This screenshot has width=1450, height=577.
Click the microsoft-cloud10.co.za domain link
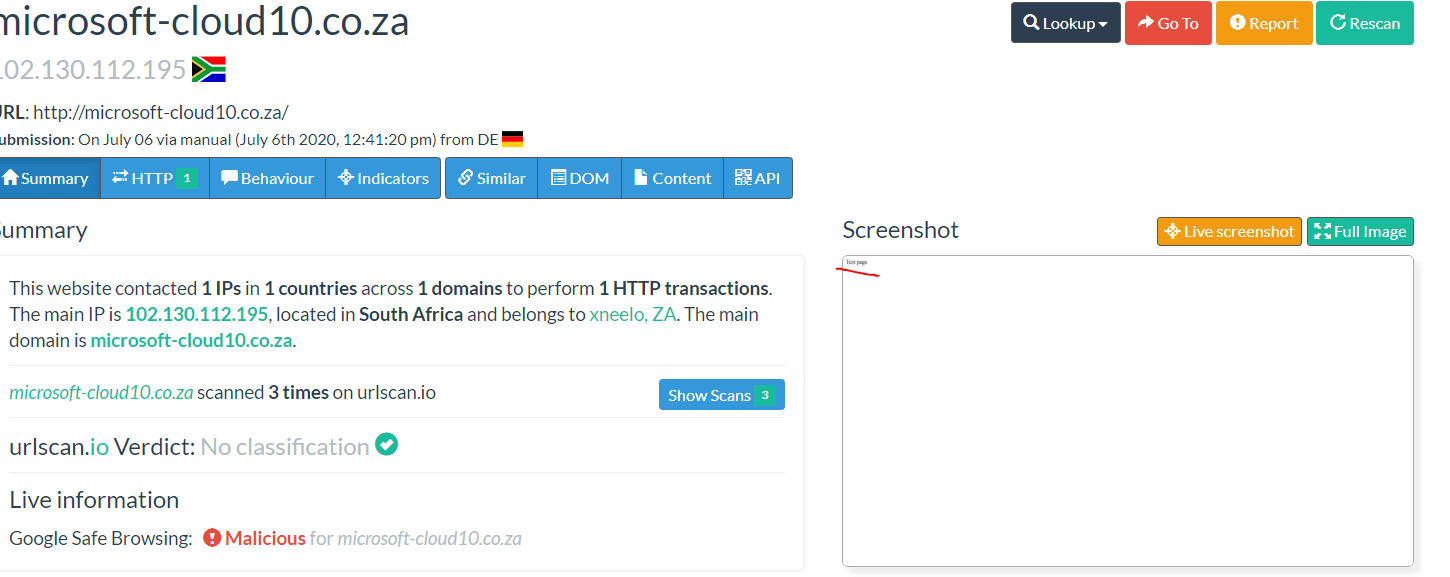(x=190, y=339)
